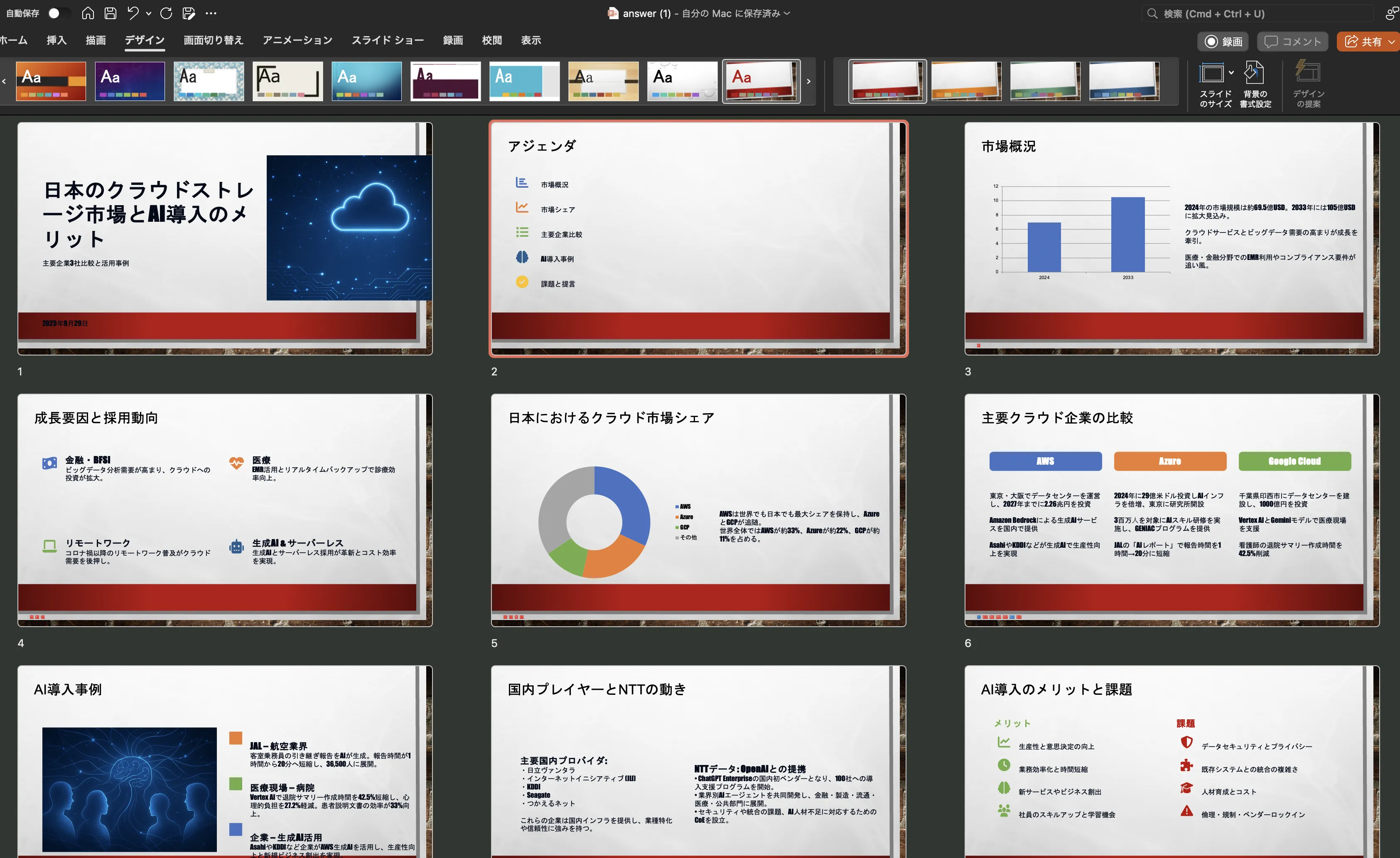Open the undo history dropdown arrow
Screen dimensions: 1400x858
point(149,13)
